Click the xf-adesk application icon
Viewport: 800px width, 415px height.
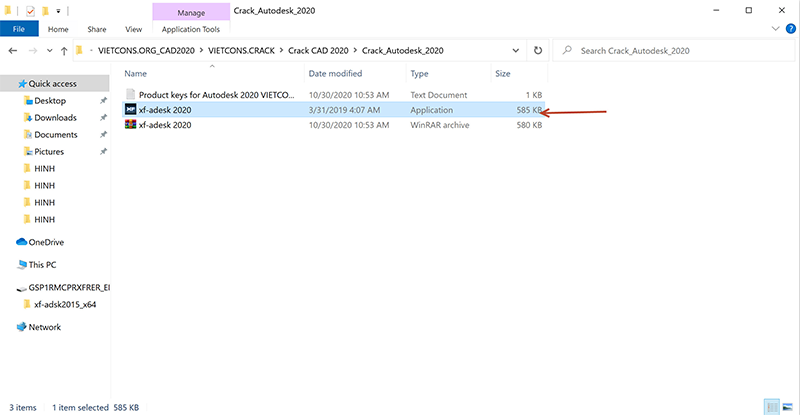pyautogui.click(x=131, y=109)
